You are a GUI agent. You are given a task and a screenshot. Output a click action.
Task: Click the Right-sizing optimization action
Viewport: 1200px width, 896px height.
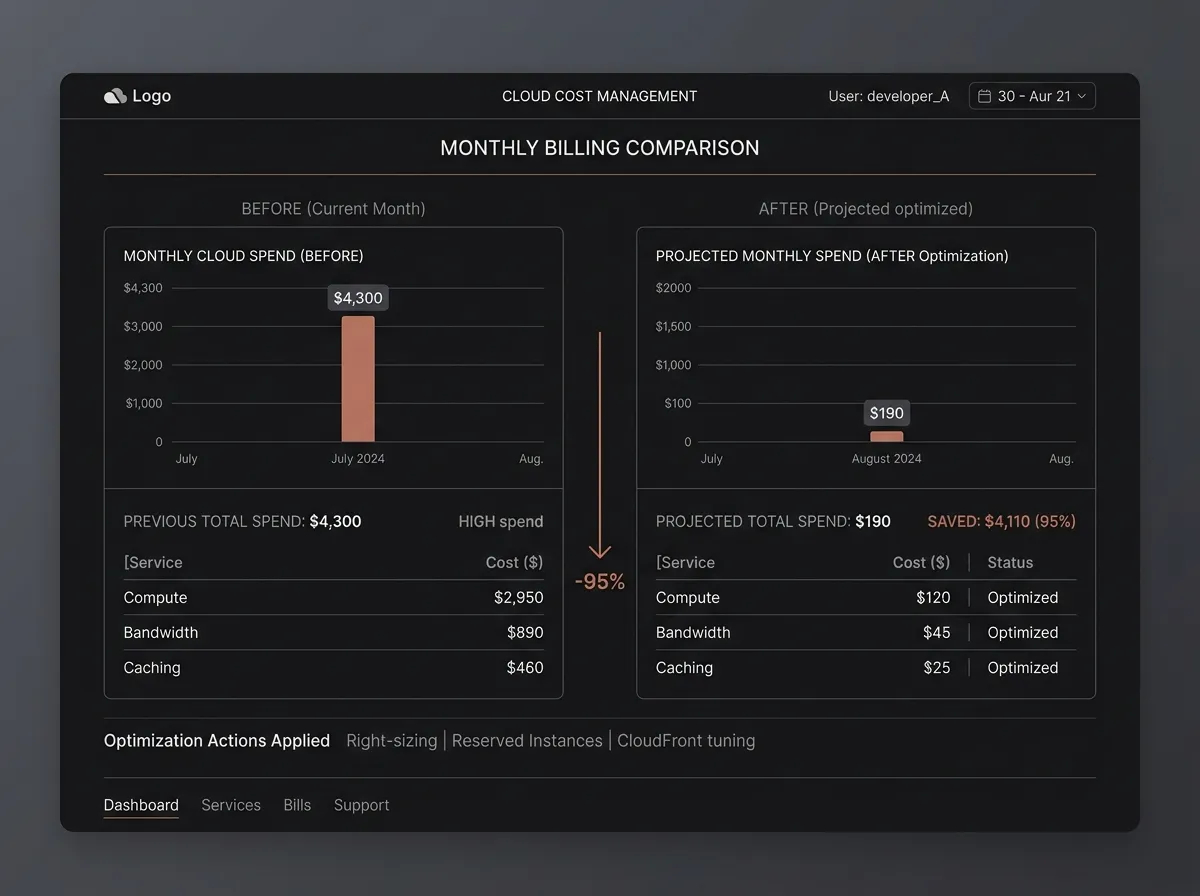point(392,741)
